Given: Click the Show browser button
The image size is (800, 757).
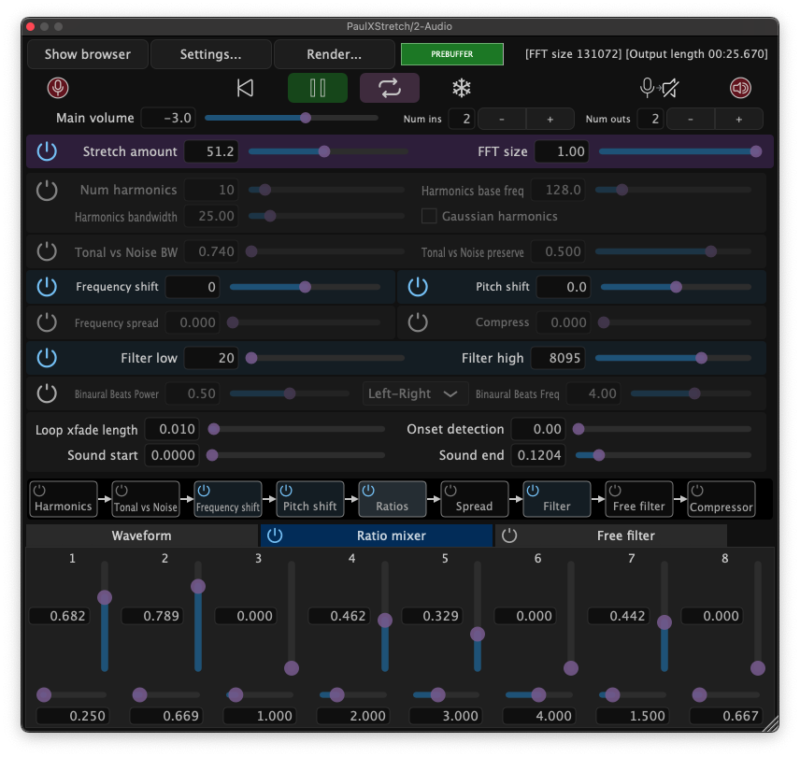Looking at the screenshot, I should (x=87, y=54).
